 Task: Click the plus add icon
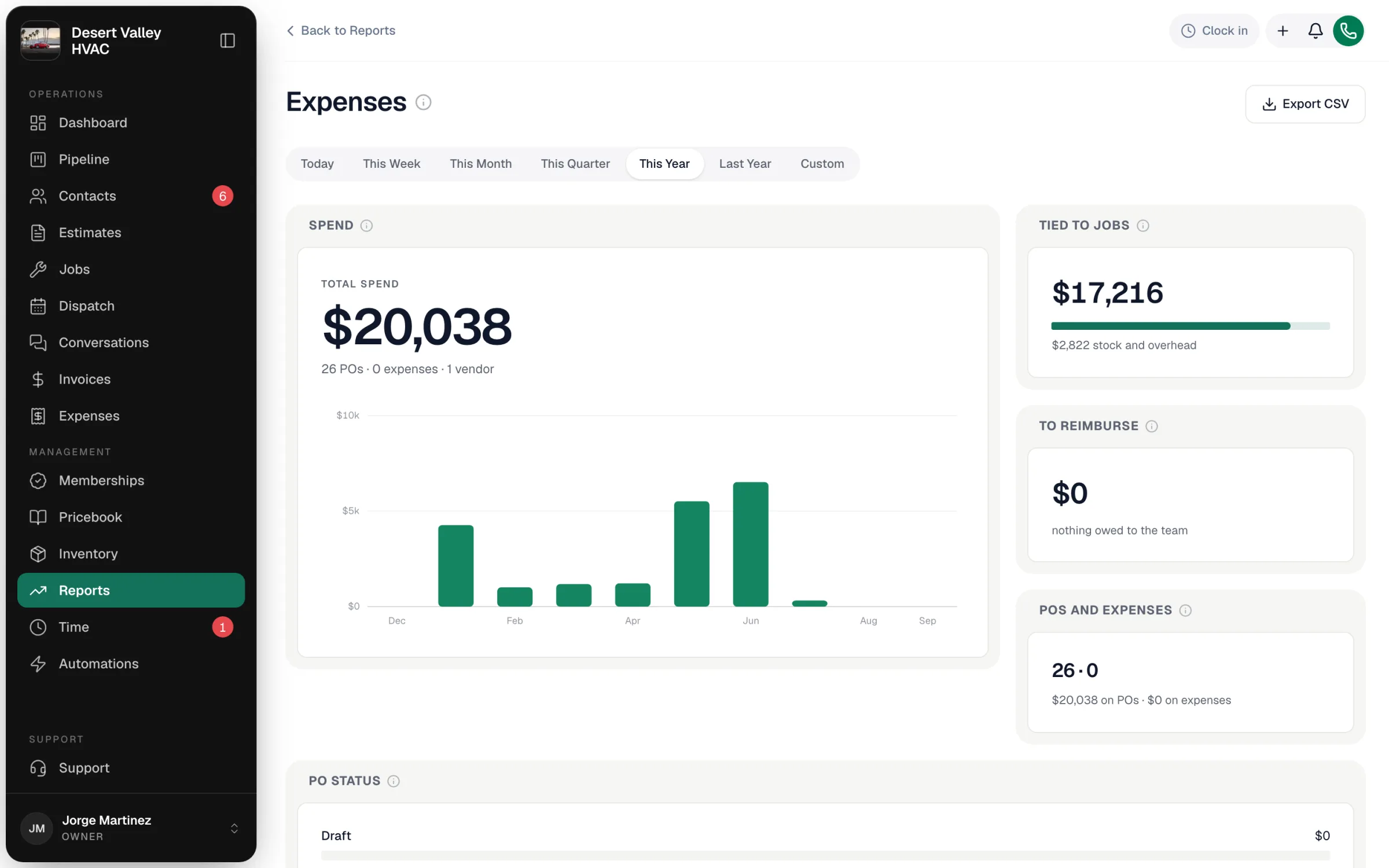click(x=1283, y=31)
